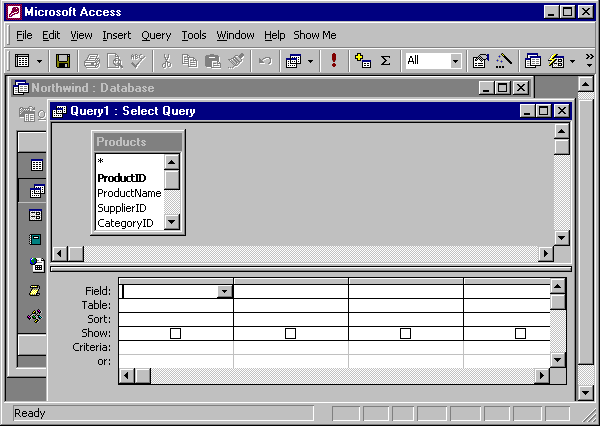Open the Help menu
The height and width of the screenshot is (426, 600).
click(274, 35)
